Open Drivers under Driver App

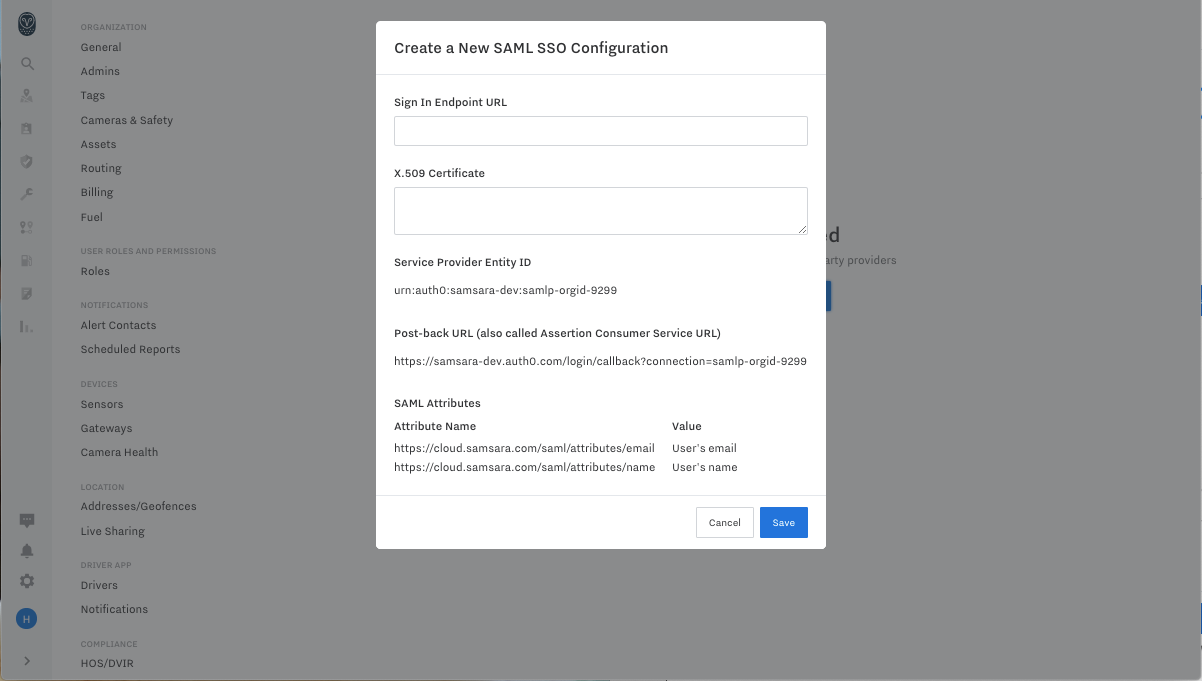point(99,585)
